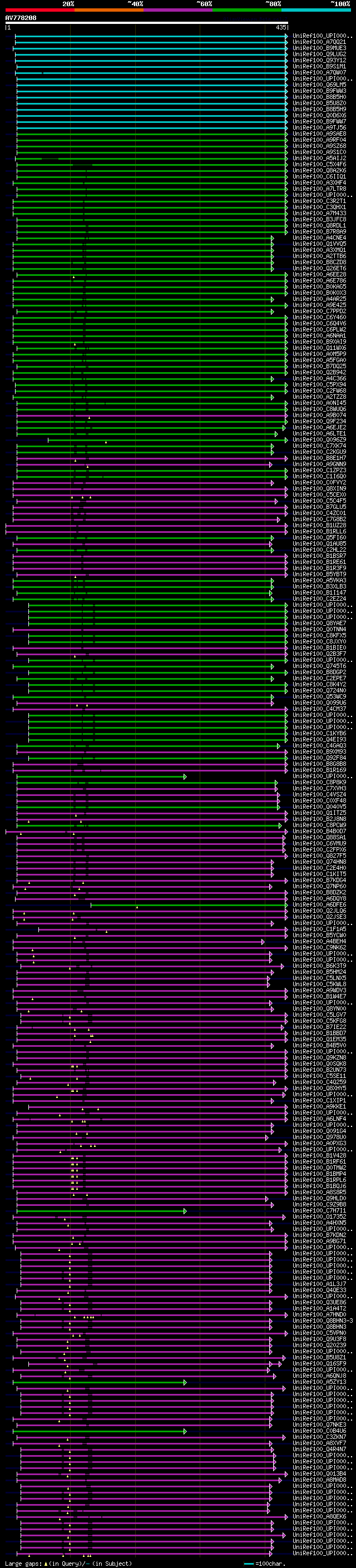Select UniRef100_Q745T6 label

click(319, 666)
